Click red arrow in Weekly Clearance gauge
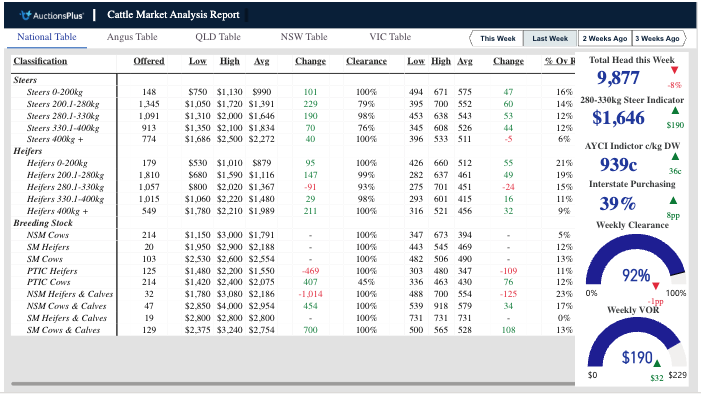This screenshot has width=701, height=394. 656,286
